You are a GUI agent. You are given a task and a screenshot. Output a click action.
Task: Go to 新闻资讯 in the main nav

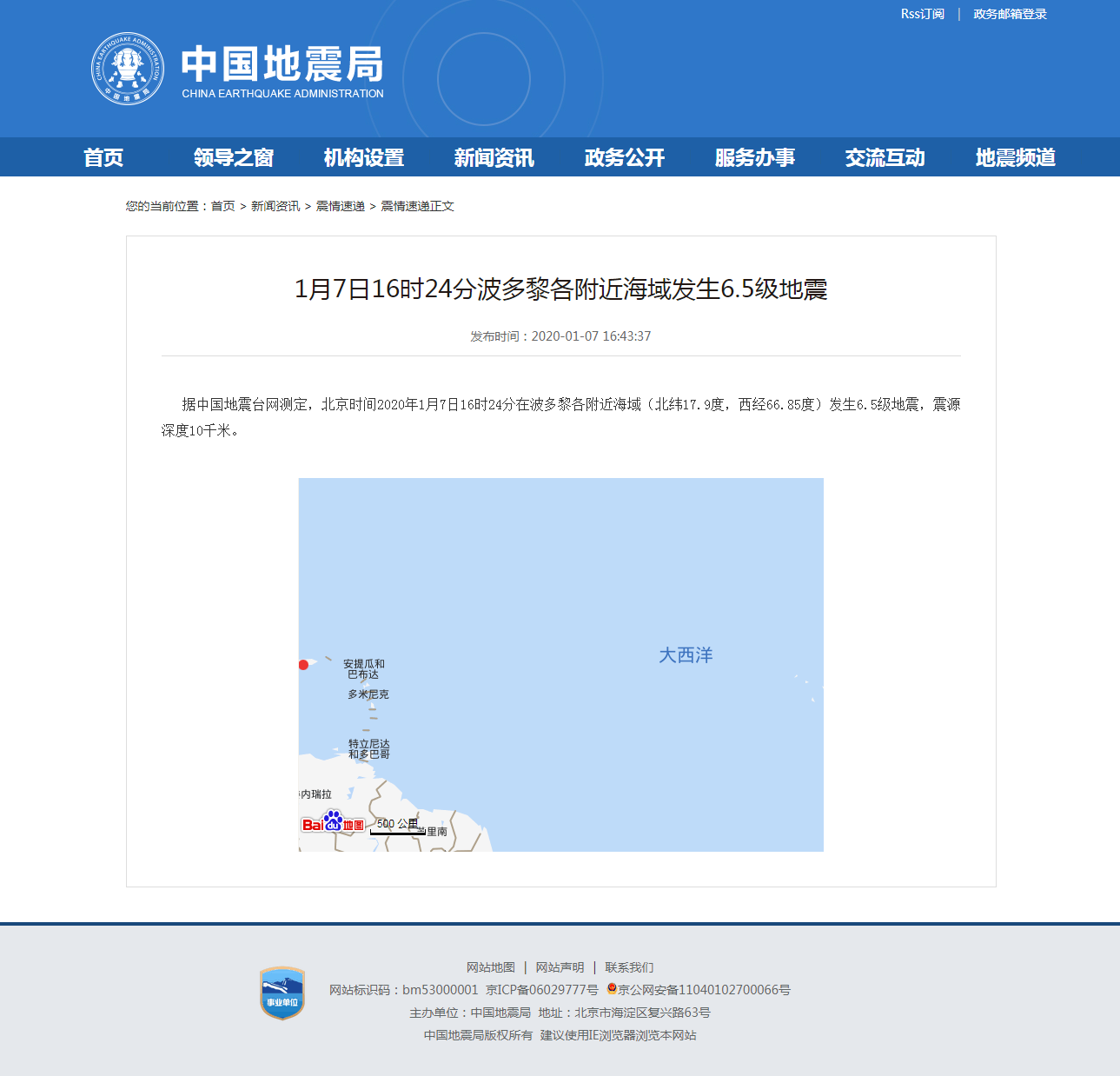pos(494,157)
